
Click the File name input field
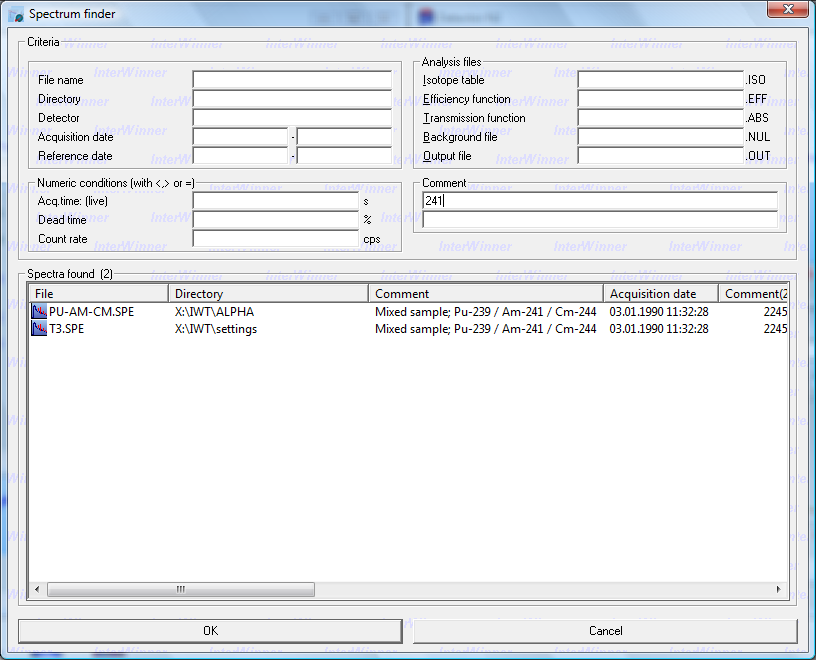click(292, 80)
